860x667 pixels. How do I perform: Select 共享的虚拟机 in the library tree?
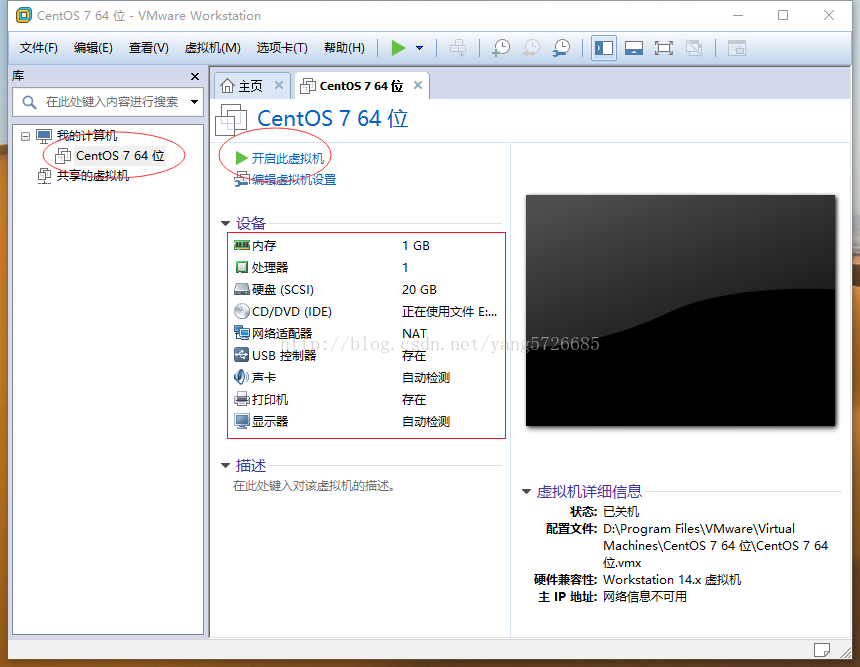(x=93, y=176)
